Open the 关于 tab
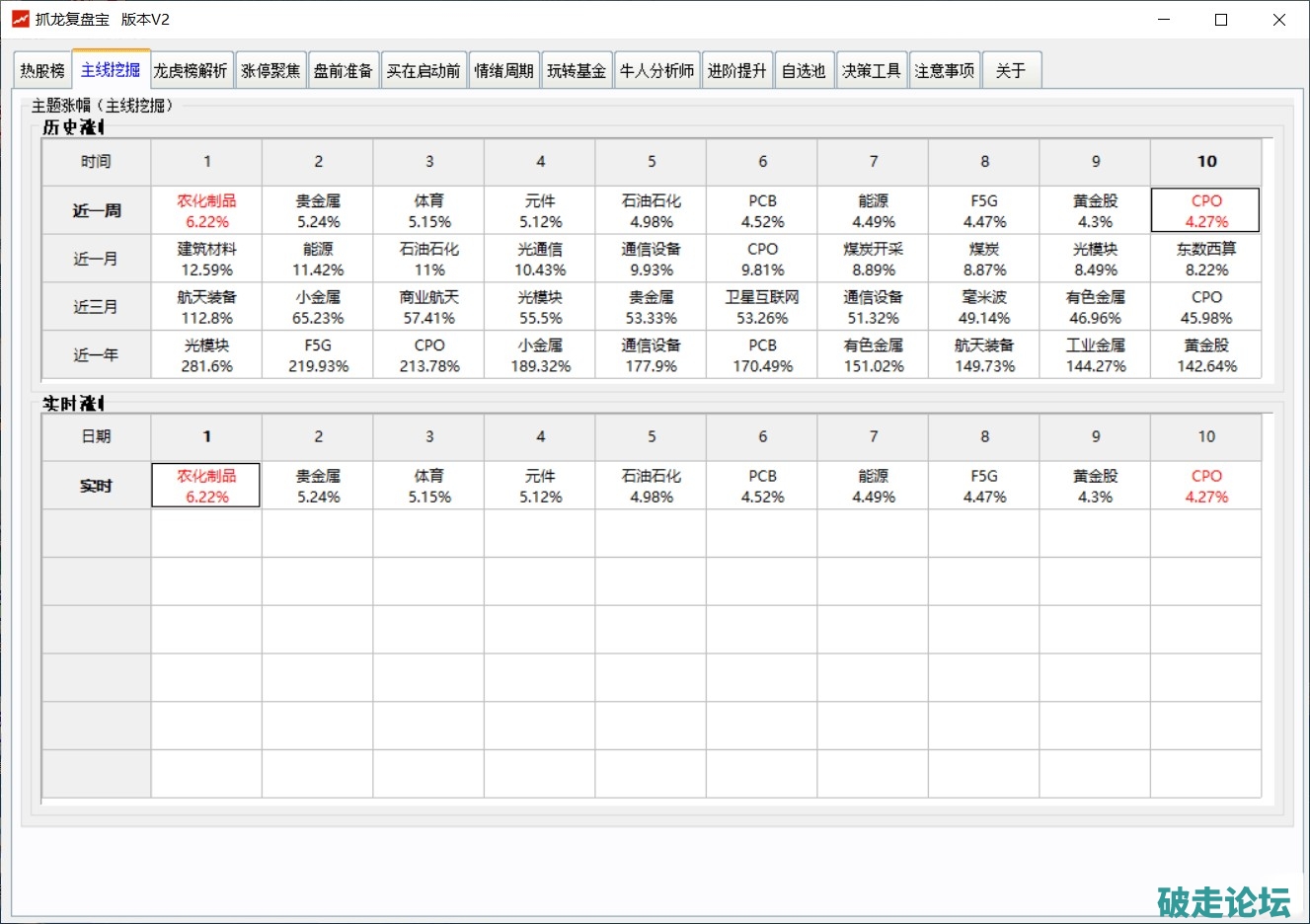The width and height of the screenshot is (1310, 924). (x=1011, y=70)
